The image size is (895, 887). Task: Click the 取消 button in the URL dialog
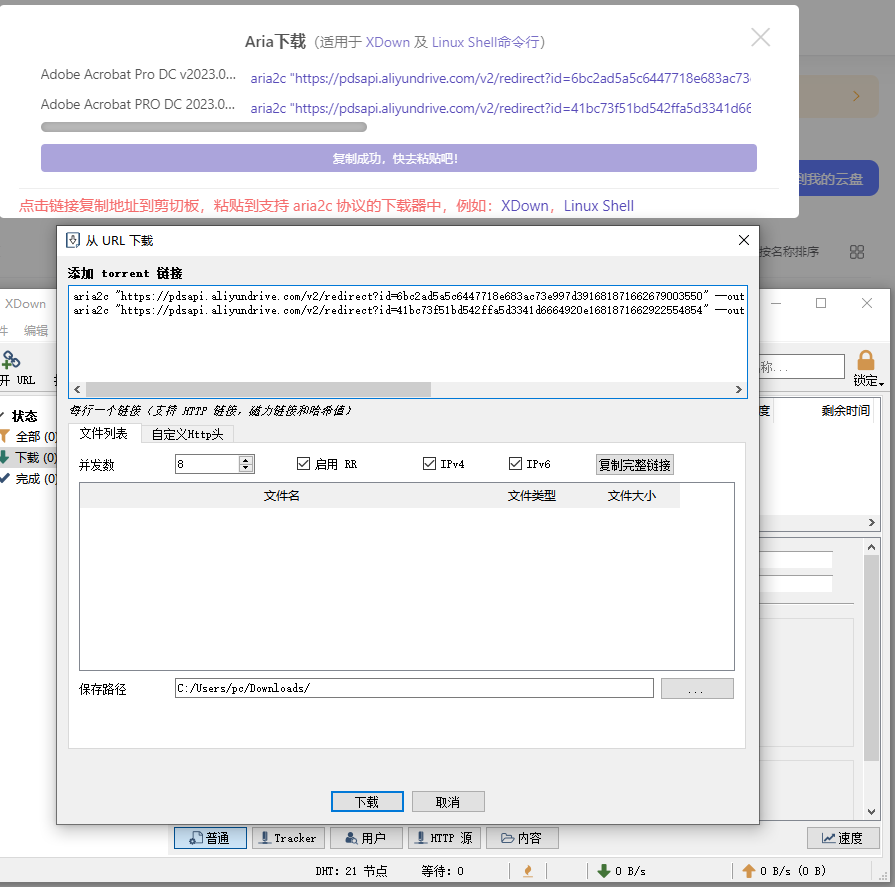(x=448, y=801)
